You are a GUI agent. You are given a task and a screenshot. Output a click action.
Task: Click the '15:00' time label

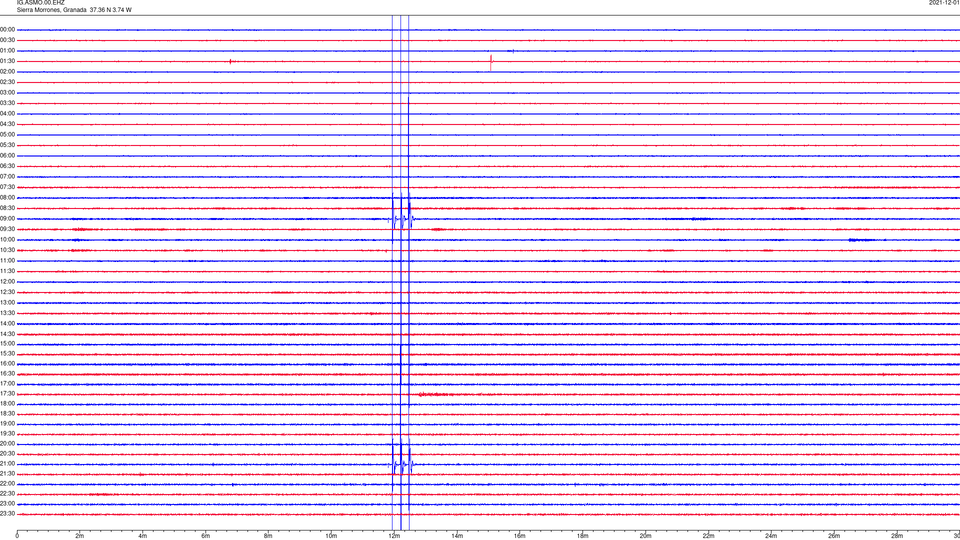tap(7, 344)
